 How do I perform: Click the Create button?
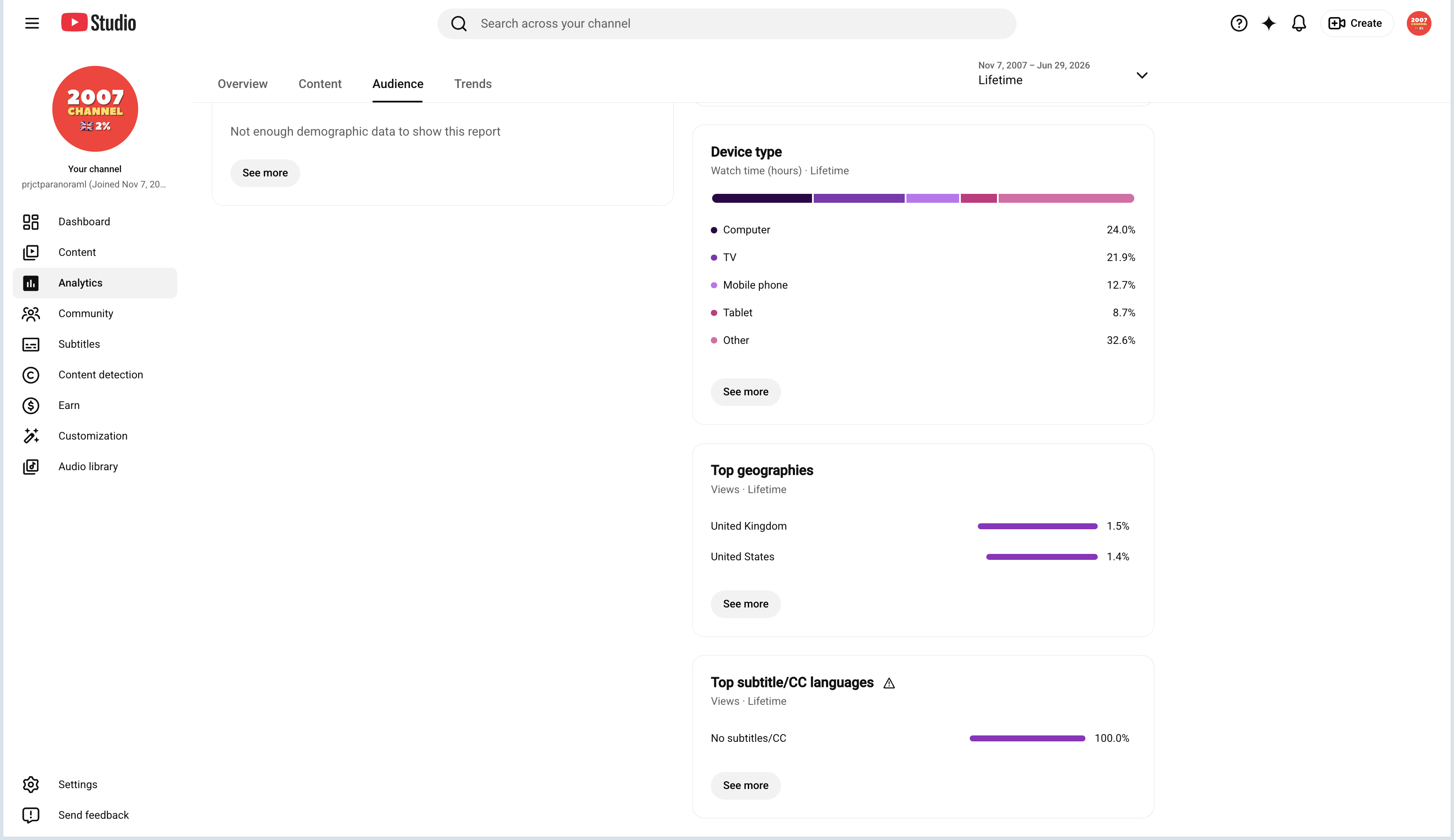(1356, 23)
